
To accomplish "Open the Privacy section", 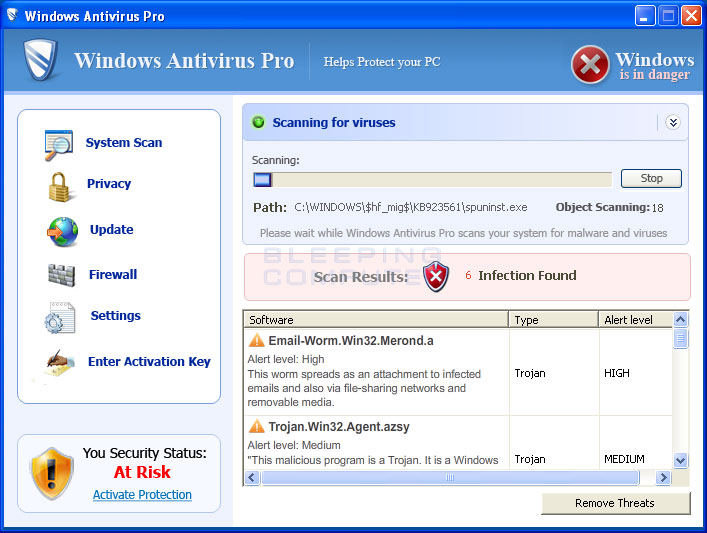I will coord(109,184).
